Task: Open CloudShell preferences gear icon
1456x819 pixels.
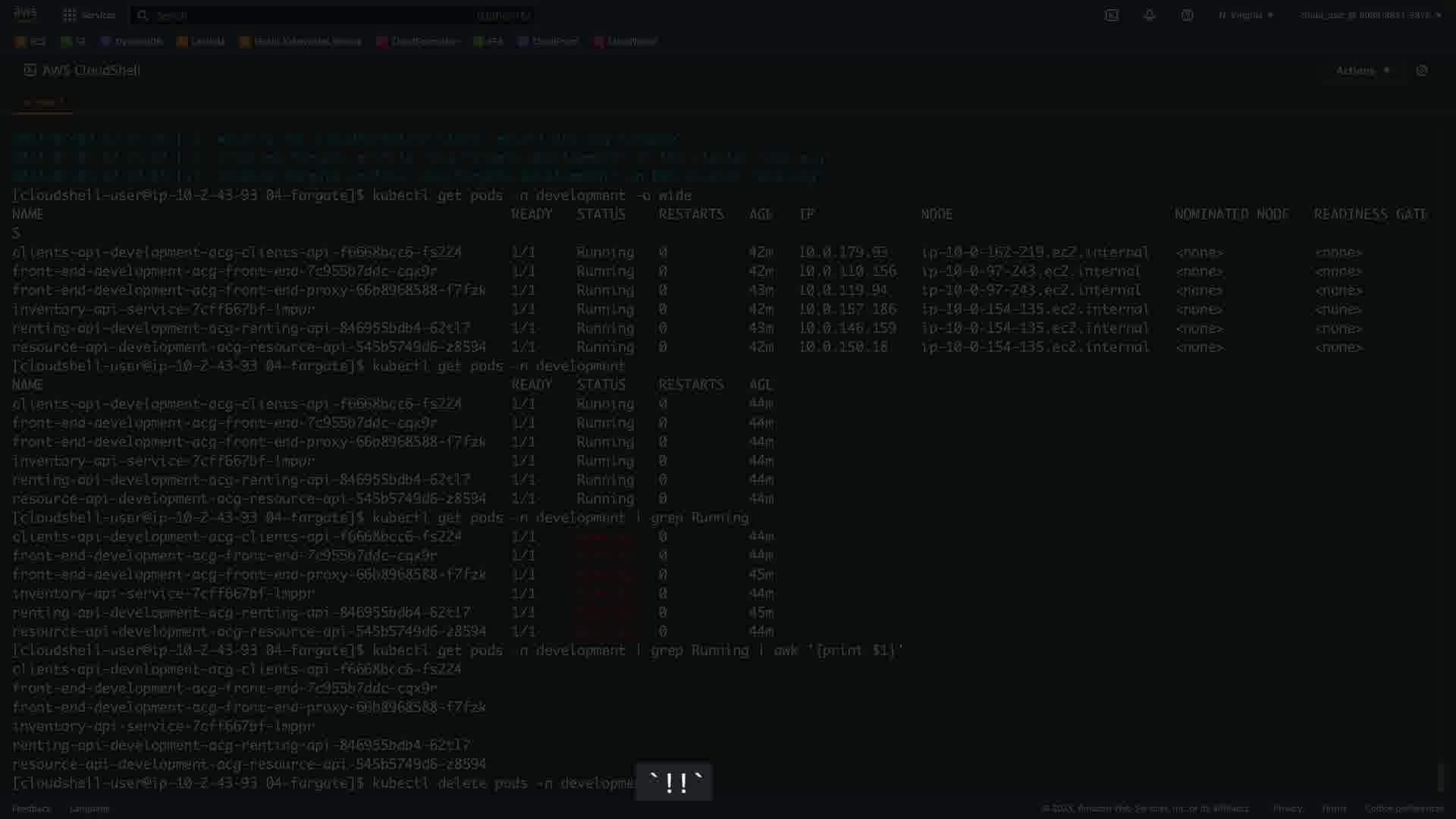Action: [1421, 71]
